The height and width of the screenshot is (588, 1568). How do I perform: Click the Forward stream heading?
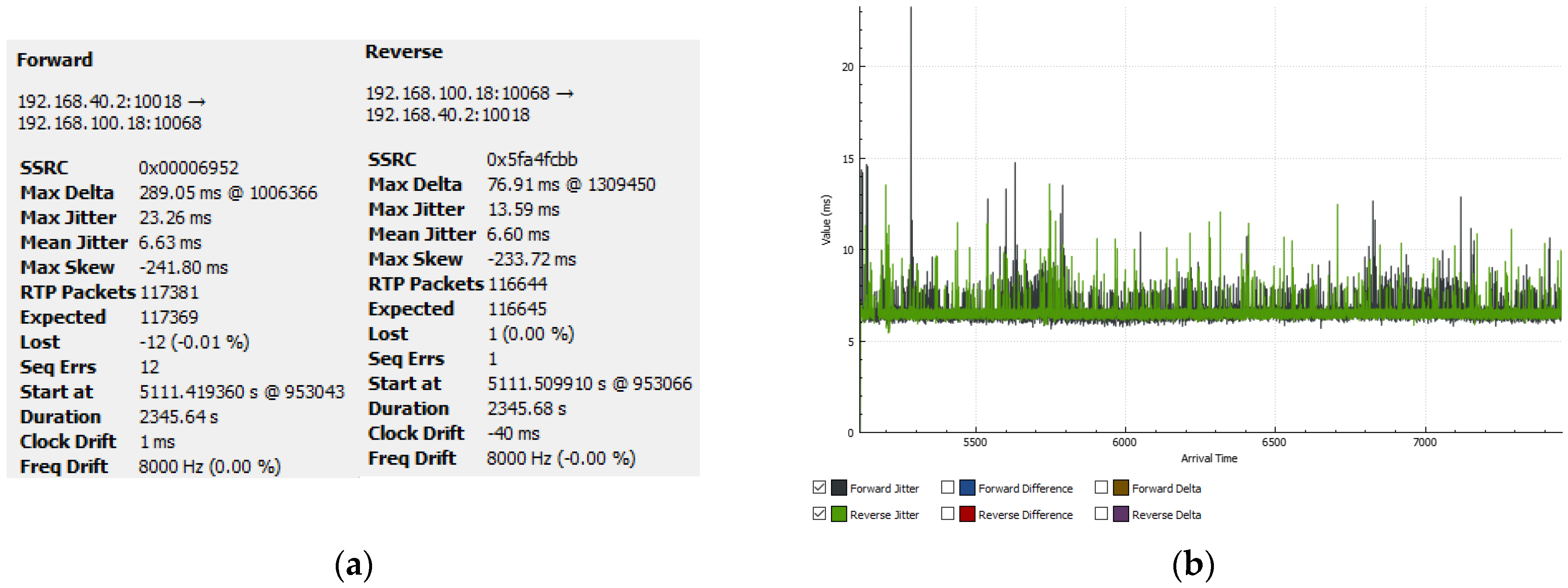click(x=55, y=60)
